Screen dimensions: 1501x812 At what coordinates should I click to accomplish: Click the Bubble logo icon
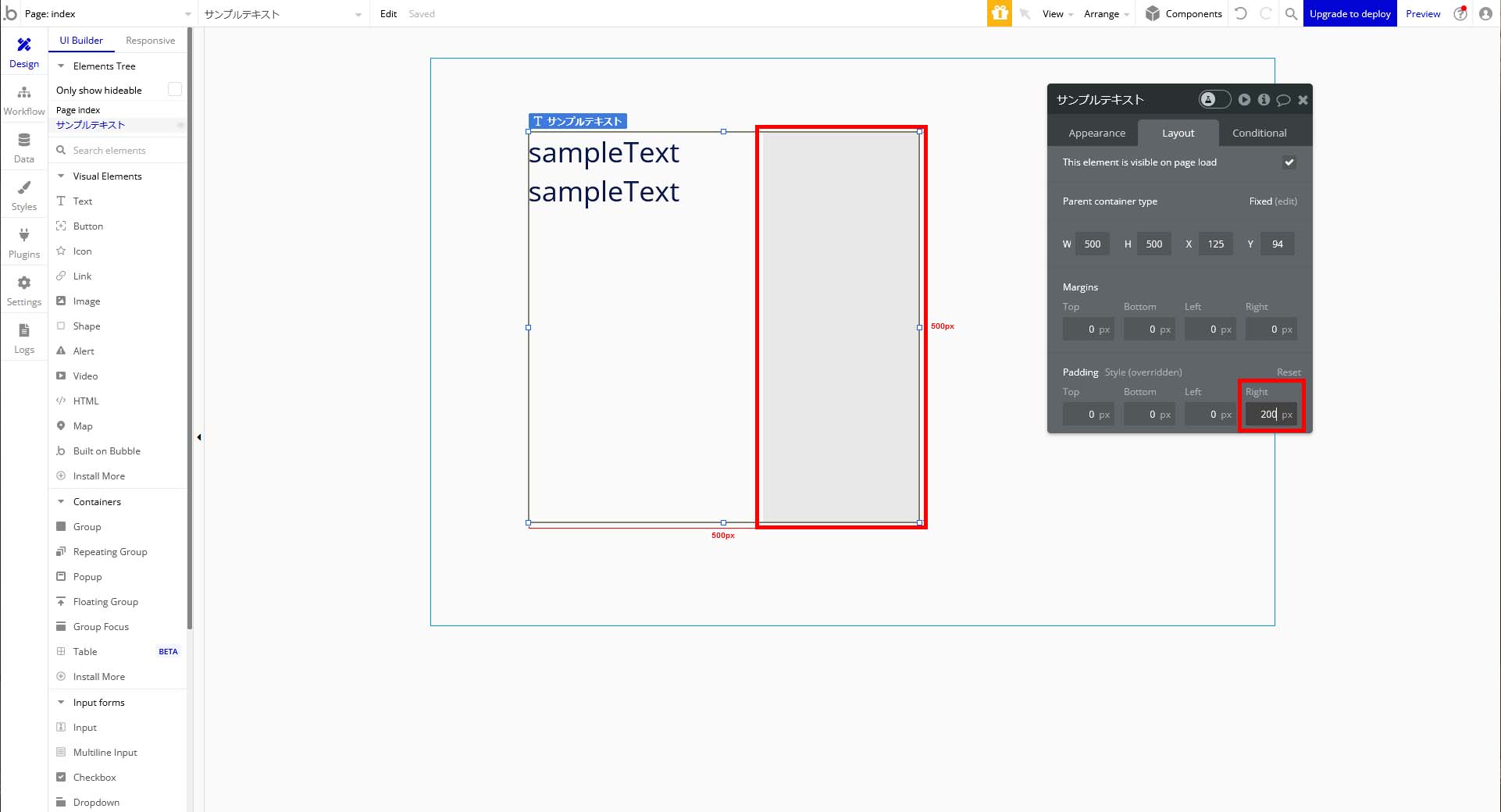(10, 13)
